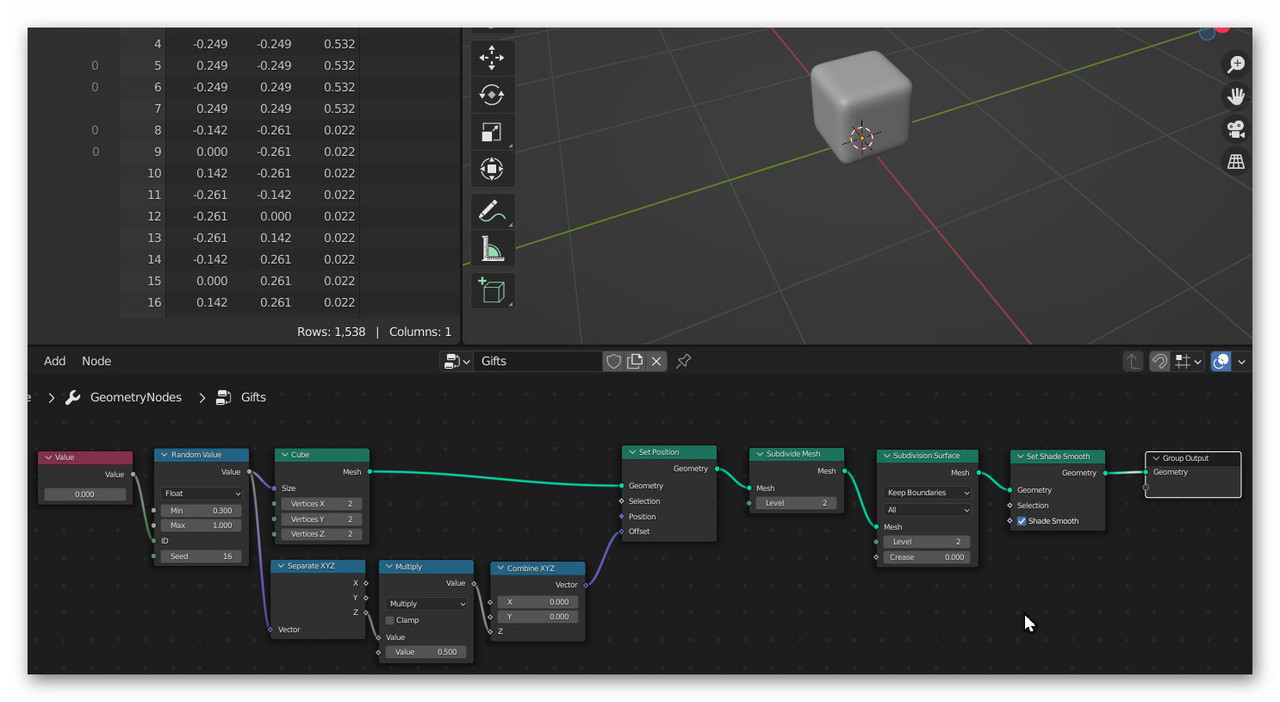The image size is (1280, 702).
Task: Click the Subdivision Surface Level 2 field
Action: pos(927,542)
